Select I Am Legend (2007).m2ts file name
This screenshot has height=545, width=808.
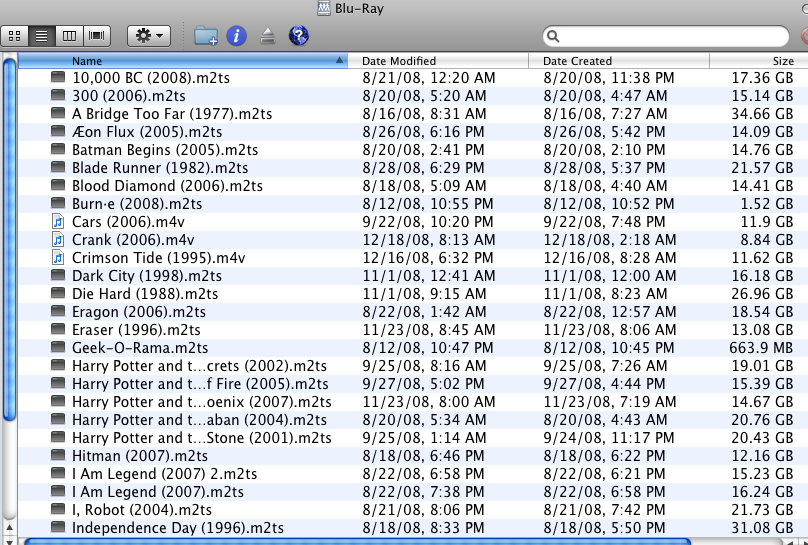point(158,491)
